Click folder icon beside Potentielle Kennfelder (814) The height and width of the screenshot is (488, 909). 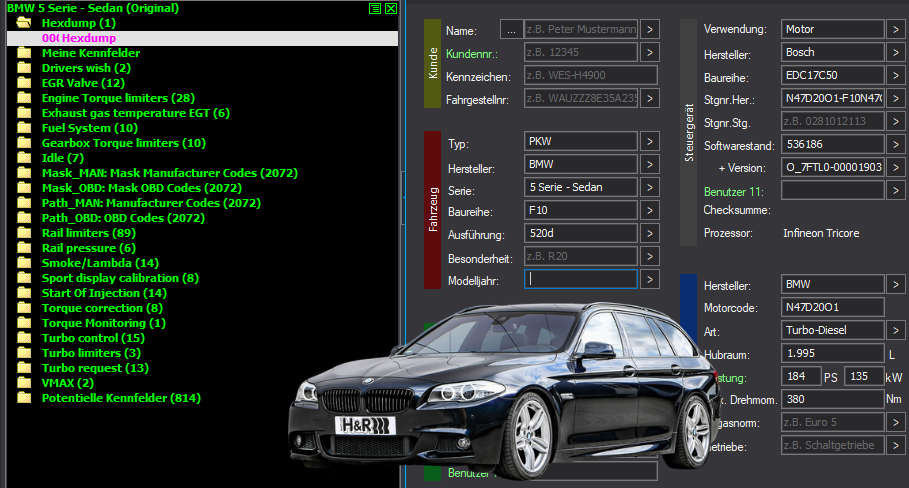[24, 398]
